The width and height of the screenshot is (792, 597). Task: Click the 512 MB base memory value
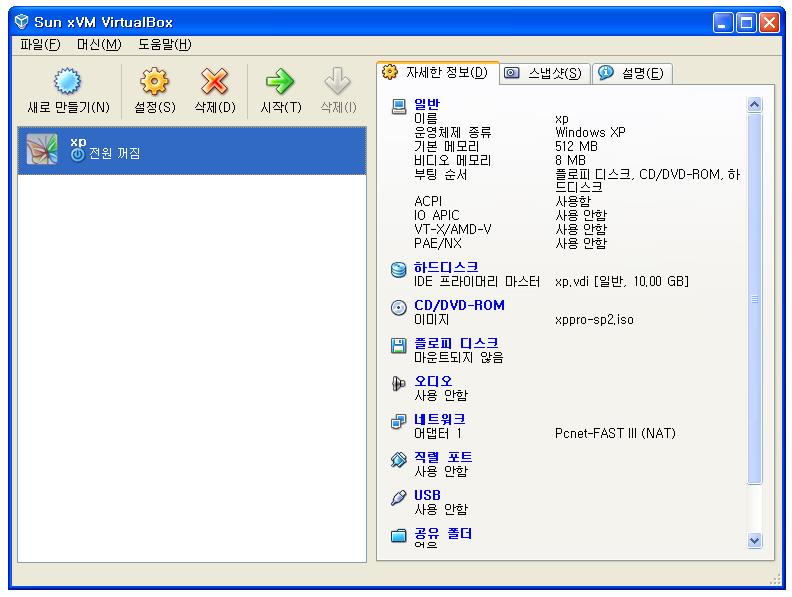point(576,146)
